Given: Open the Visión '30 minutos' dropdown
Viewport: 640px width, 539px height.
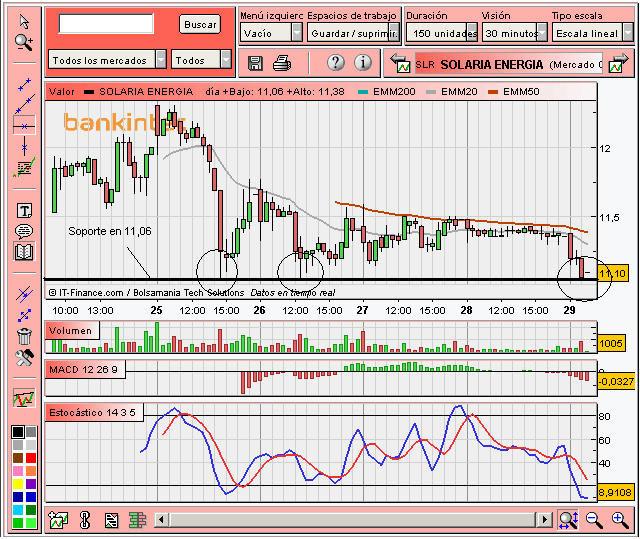Looking at the screenshot, I should pos(515,33).
